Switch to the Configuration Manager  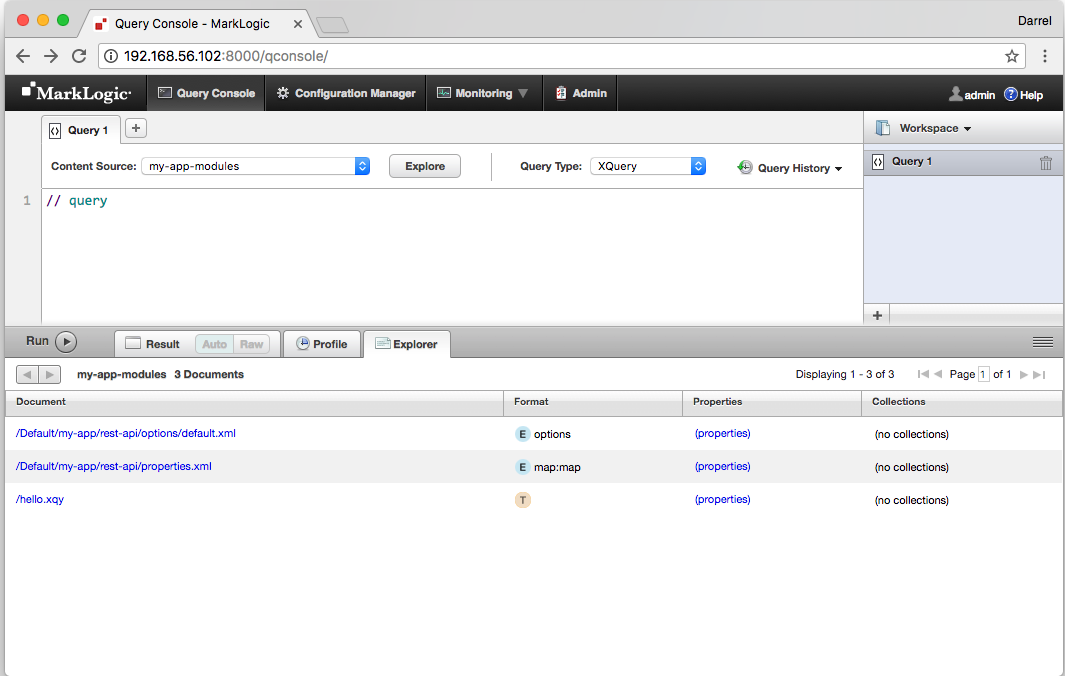345,92
